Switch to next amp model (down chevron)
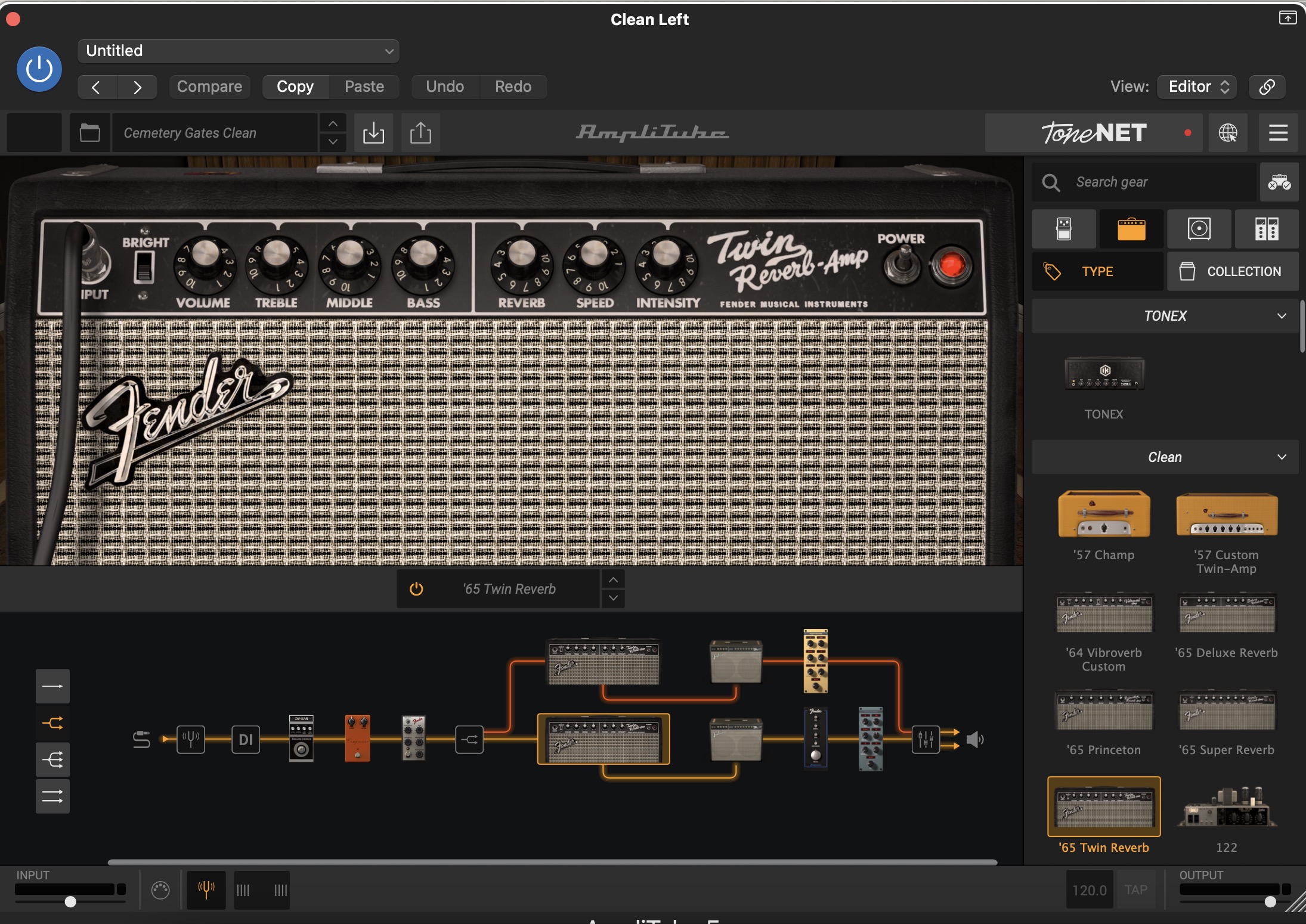This screenshot has height=924, width=1306. 613,598
